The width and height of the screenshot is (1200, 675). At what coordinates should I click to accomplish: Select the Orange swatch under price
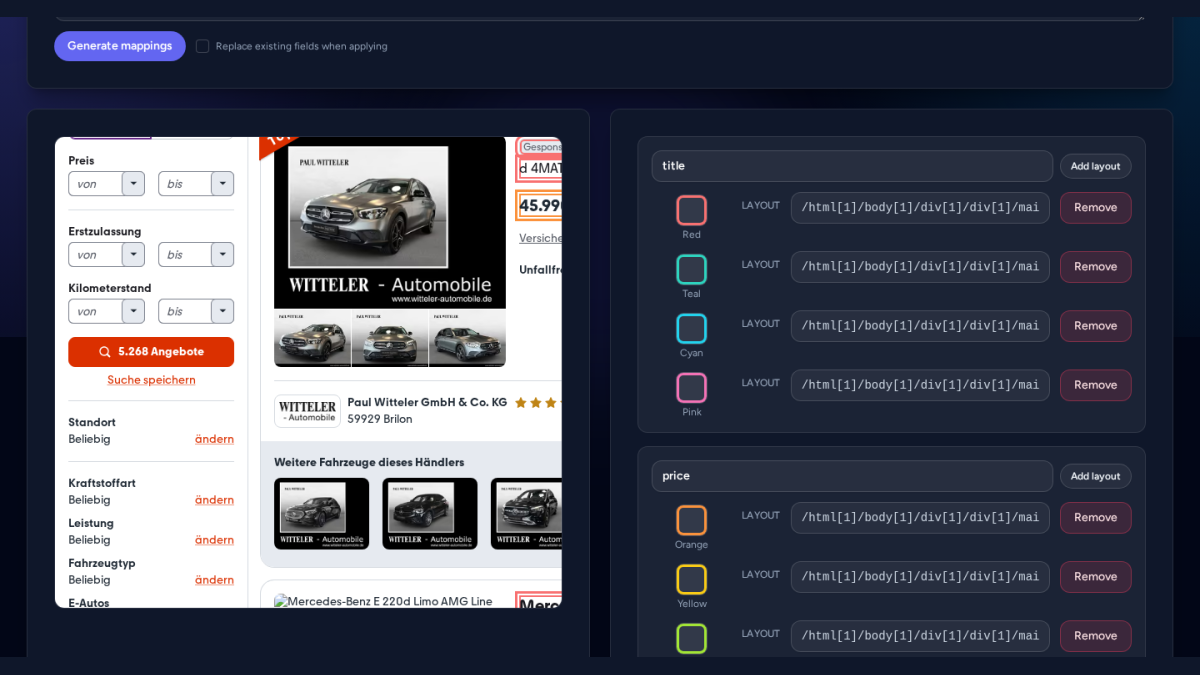(x=691, y=520)
